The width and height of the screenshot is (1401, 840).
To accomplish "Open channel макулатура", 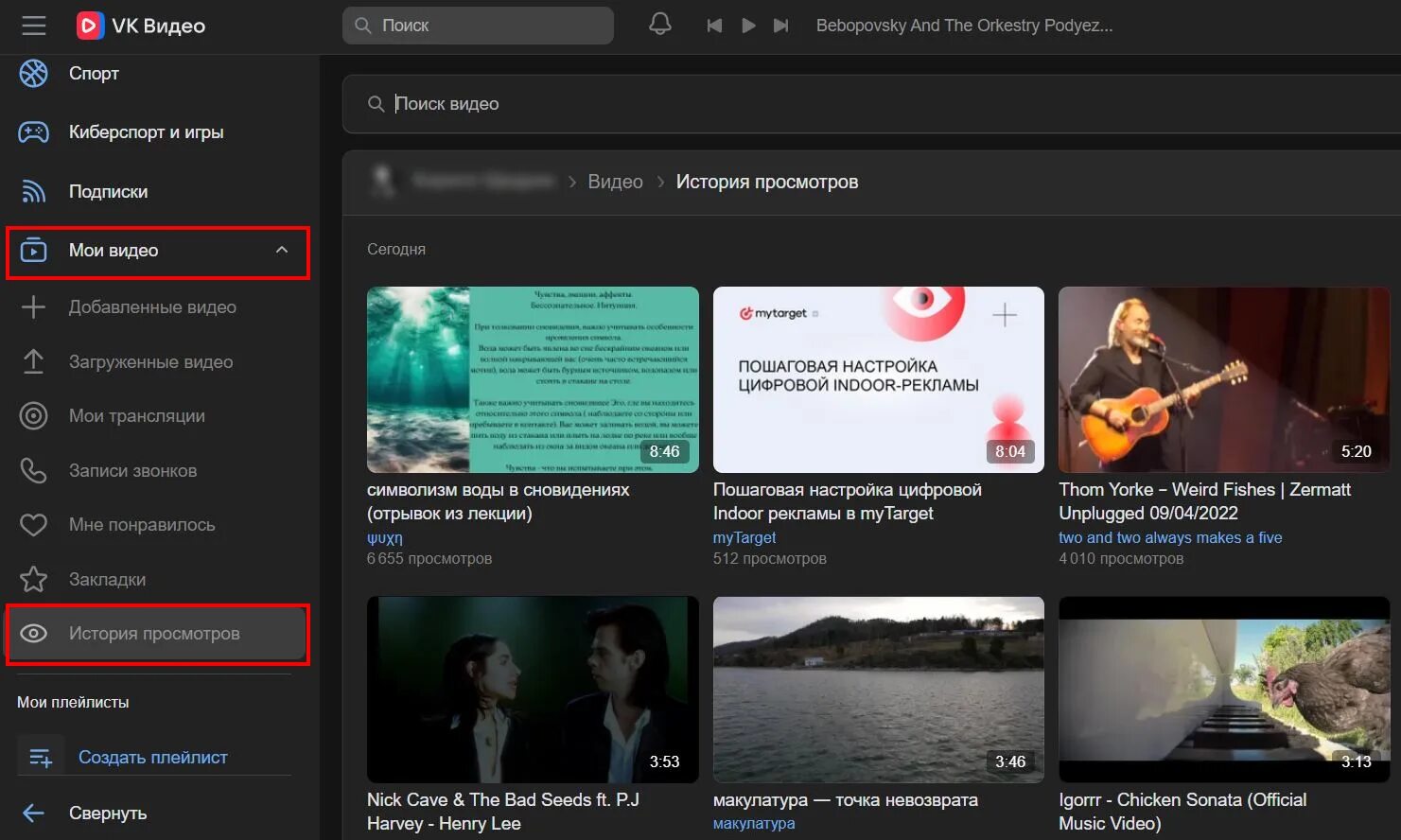I will pyautogui.click(x=754, y=824).
